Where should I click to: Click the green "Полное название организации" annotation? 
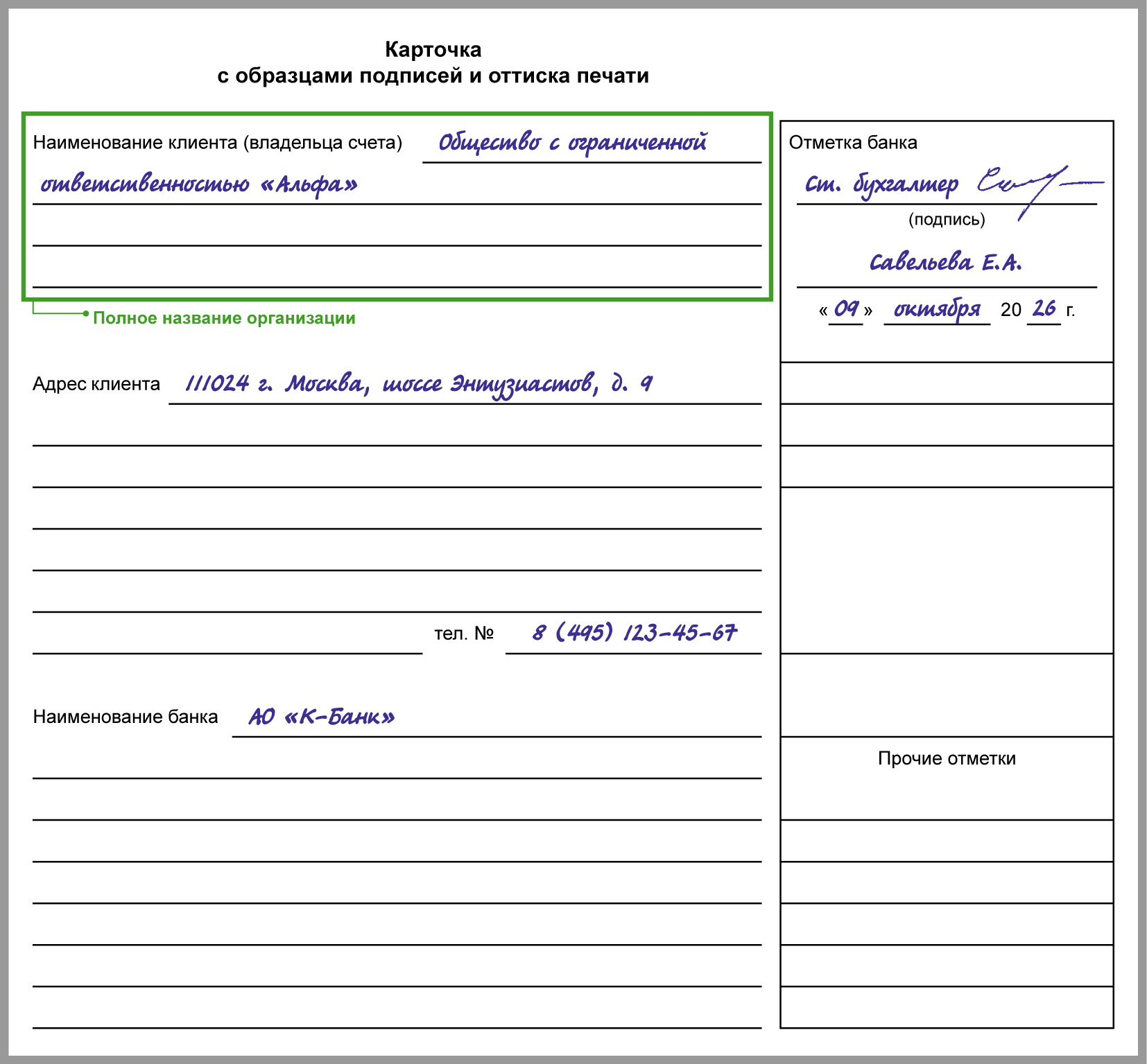224,318
